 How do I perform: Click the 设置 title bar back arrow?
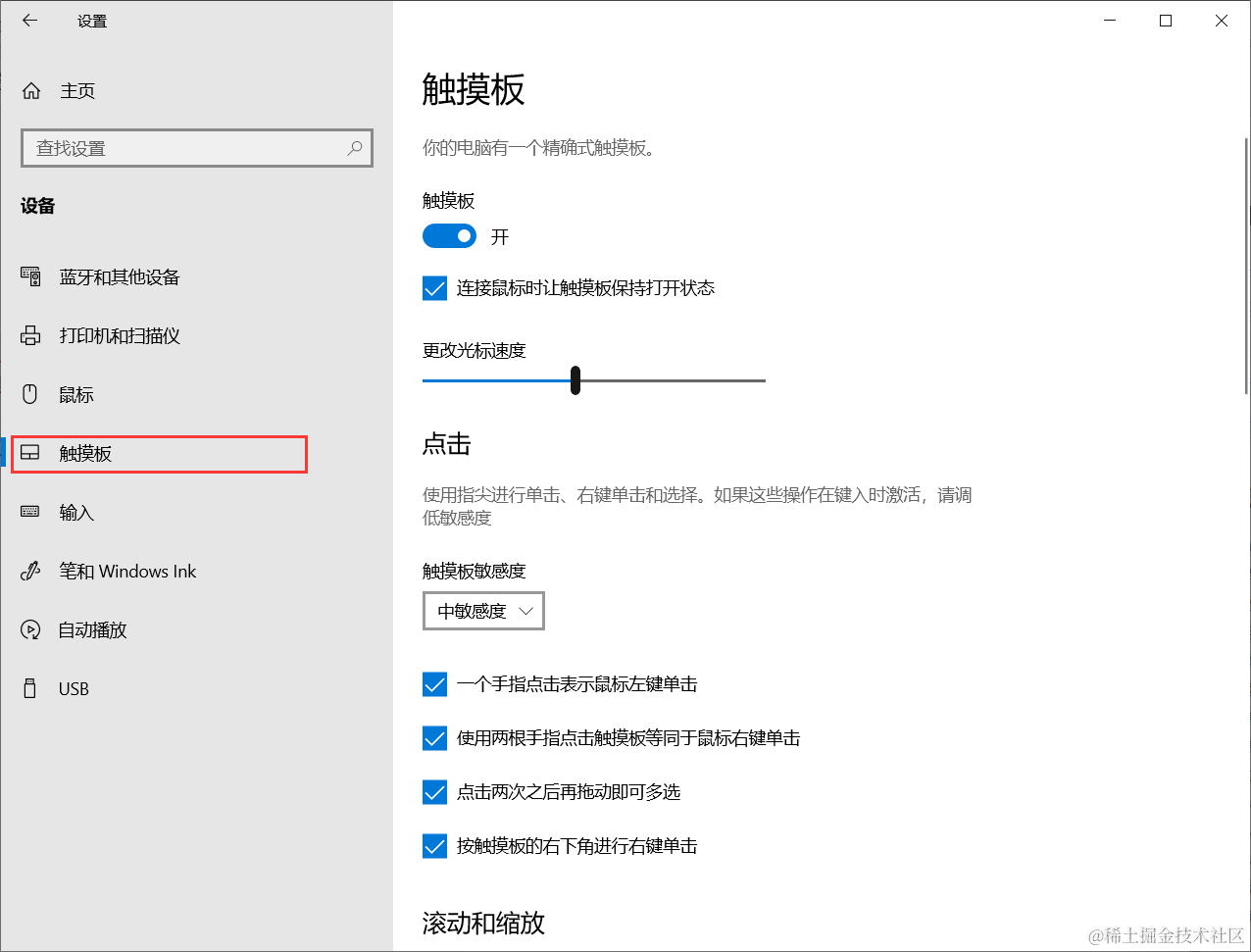click(x=29, y=20)
